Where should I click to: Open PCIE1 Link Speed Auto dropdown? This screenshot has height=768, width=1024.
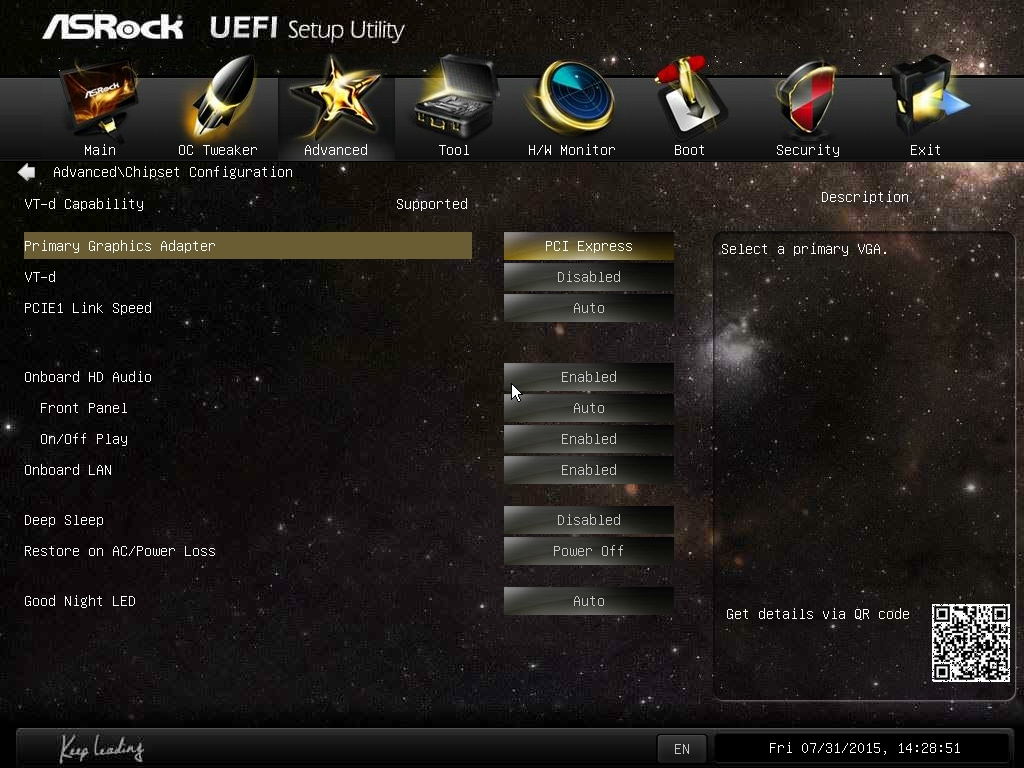588,308
